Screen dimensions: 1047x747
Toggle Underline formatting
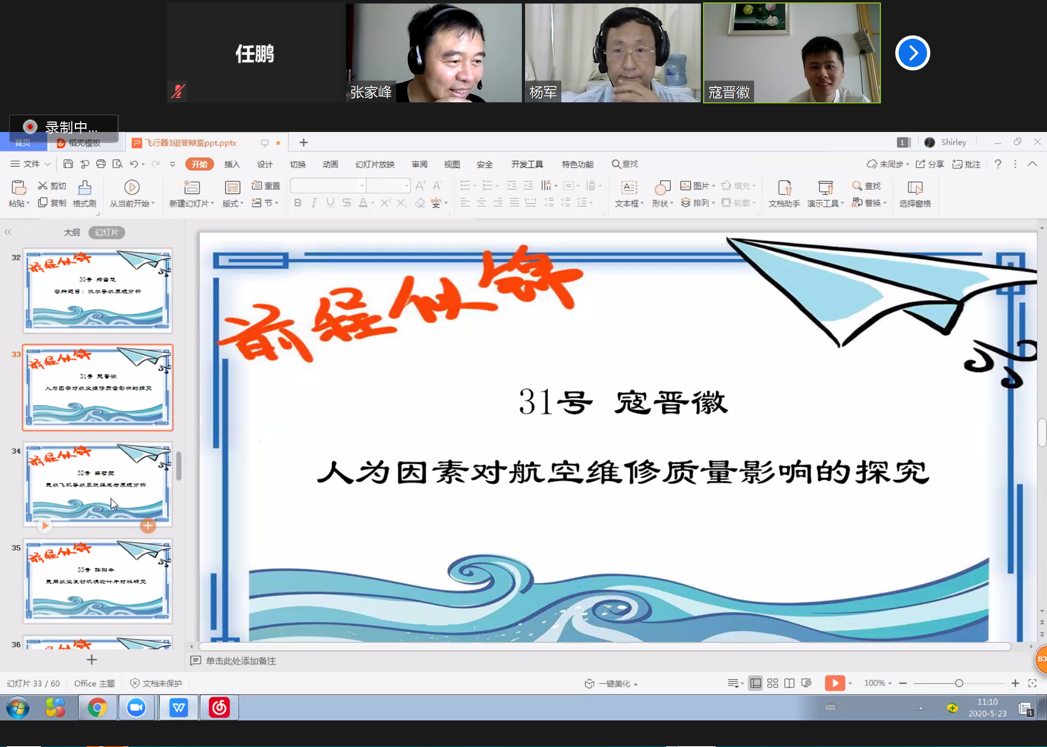(x=331, y=203)
